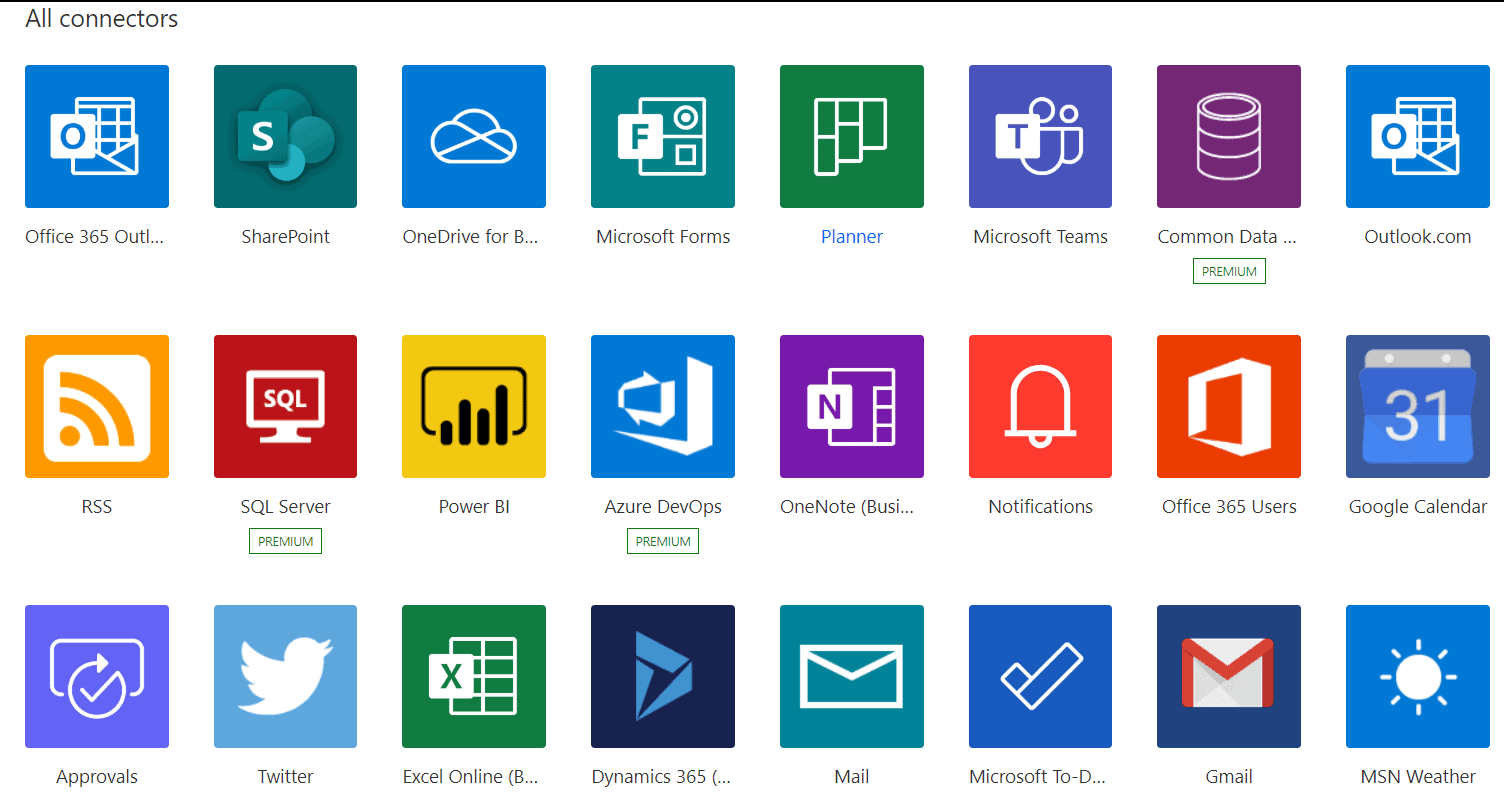Click the PREMIUM badge under SQL Server

coord(285,541)
